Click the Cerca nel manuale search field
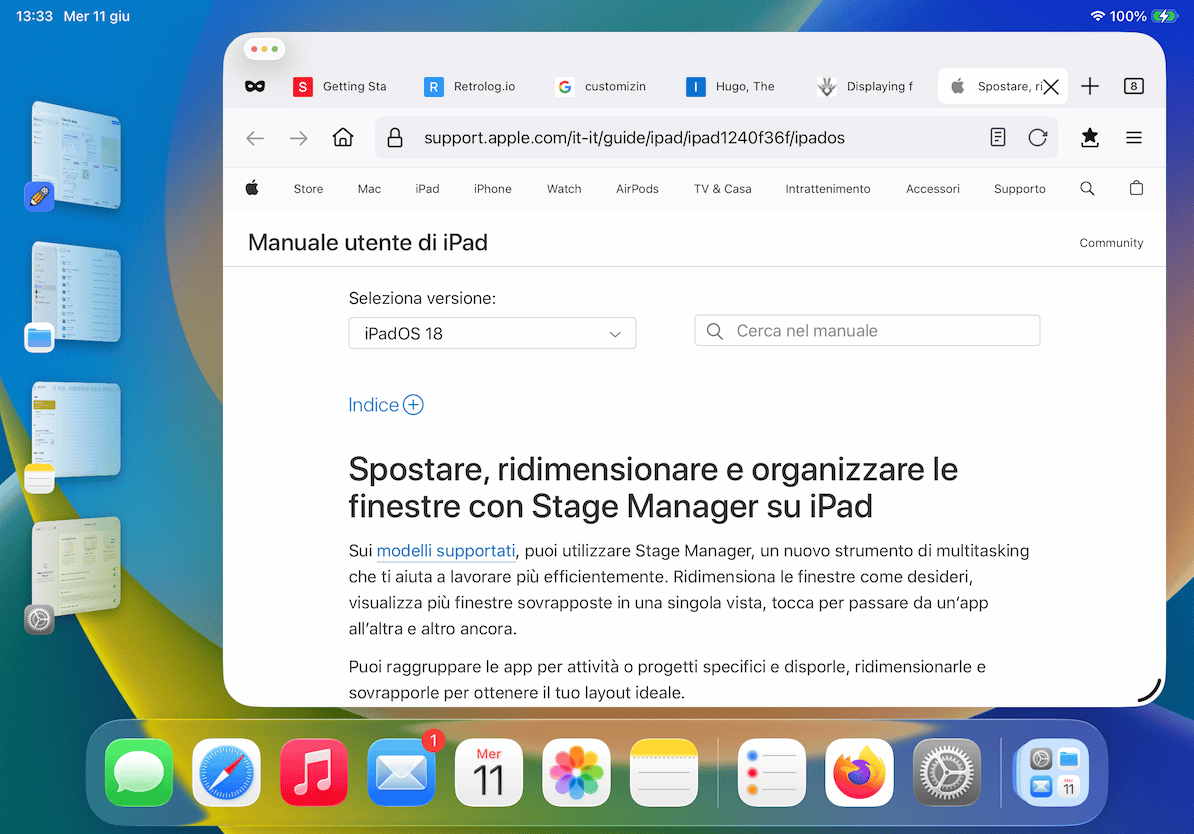 click(866, 329)
